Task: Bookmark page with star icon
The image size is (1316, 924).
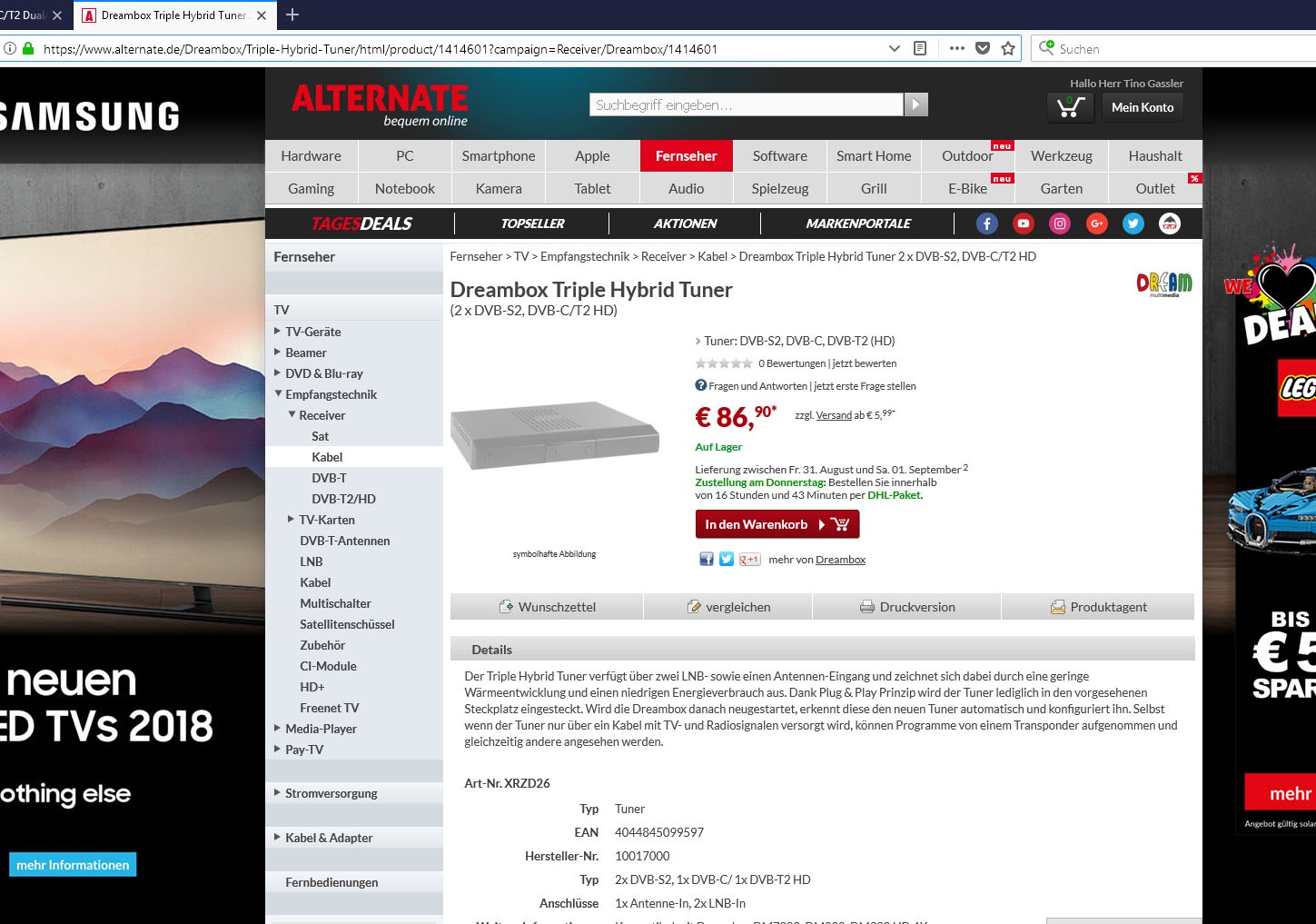Action: [x=1008, y=49]
